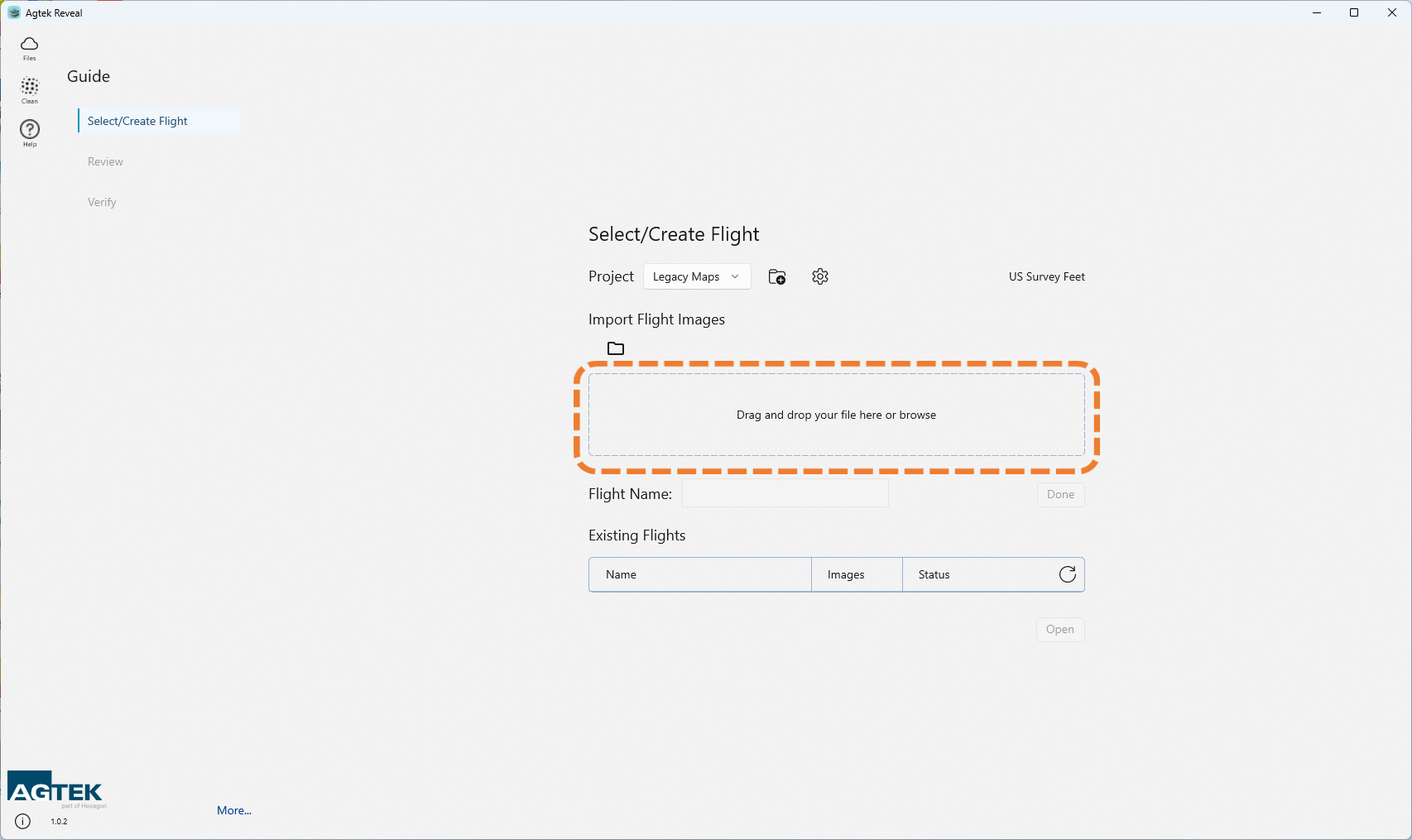1412x840 pixels.
Task: Click the browse folder icon under Import
Action: point(616,348)
